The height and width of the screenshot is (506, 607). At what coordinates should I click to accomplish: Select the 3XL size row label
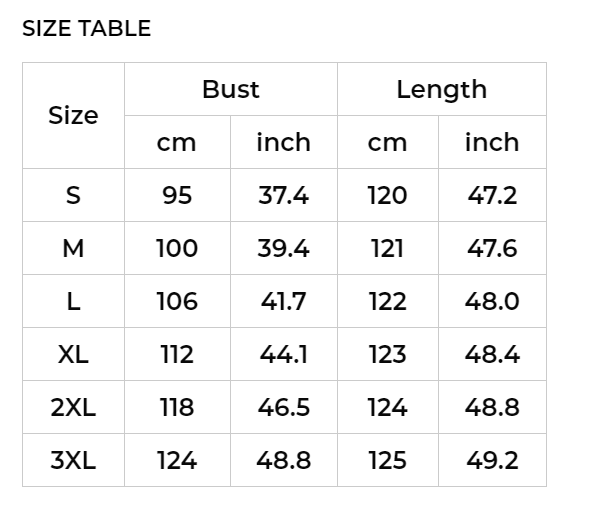pos(73,460)
